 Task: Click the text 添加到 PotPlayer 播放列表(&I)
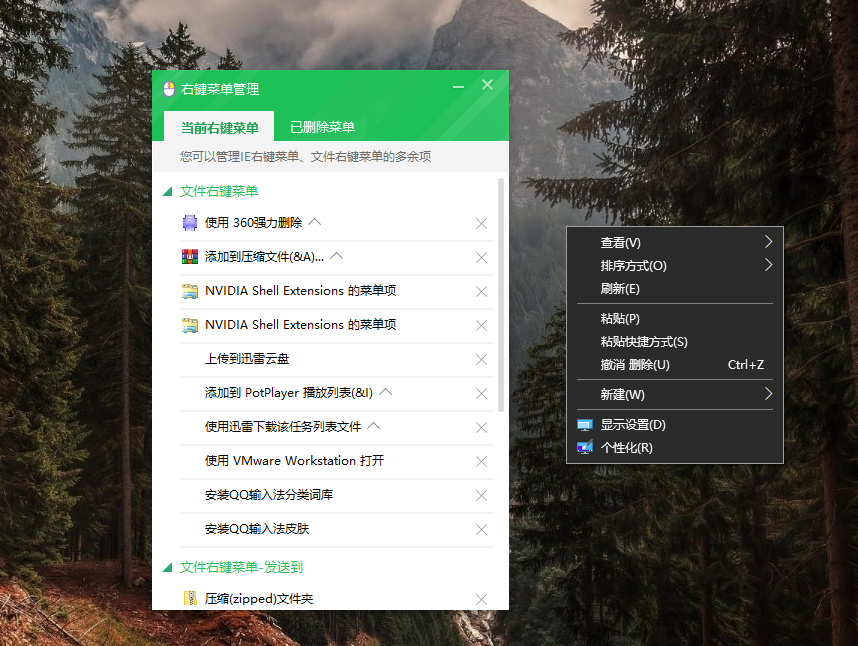click(289, 393)
